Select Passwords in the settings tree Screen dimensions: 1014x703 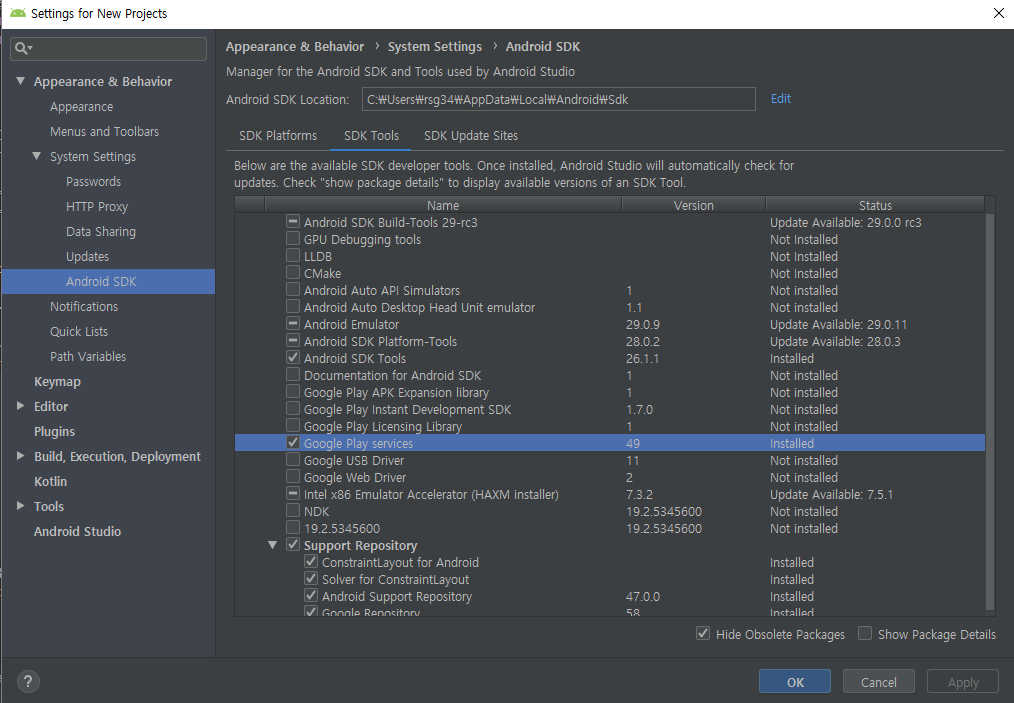click(x=93, y=182)
